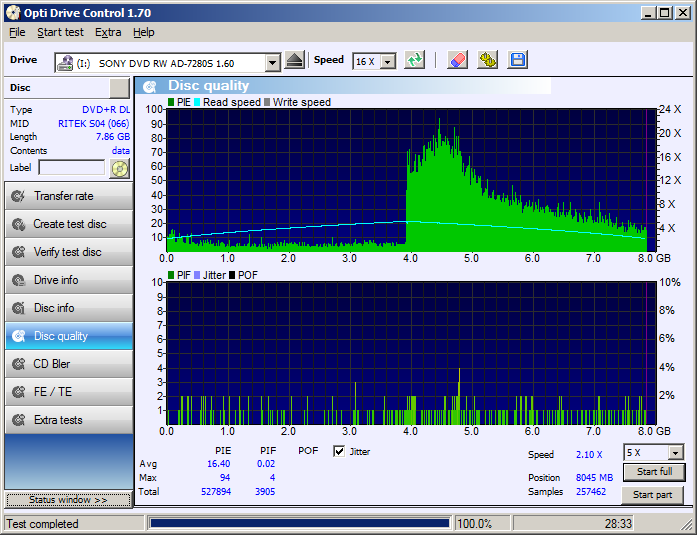Click the gray button beside Disc header
Screen dimensions: 697x535
click(119, 88)
